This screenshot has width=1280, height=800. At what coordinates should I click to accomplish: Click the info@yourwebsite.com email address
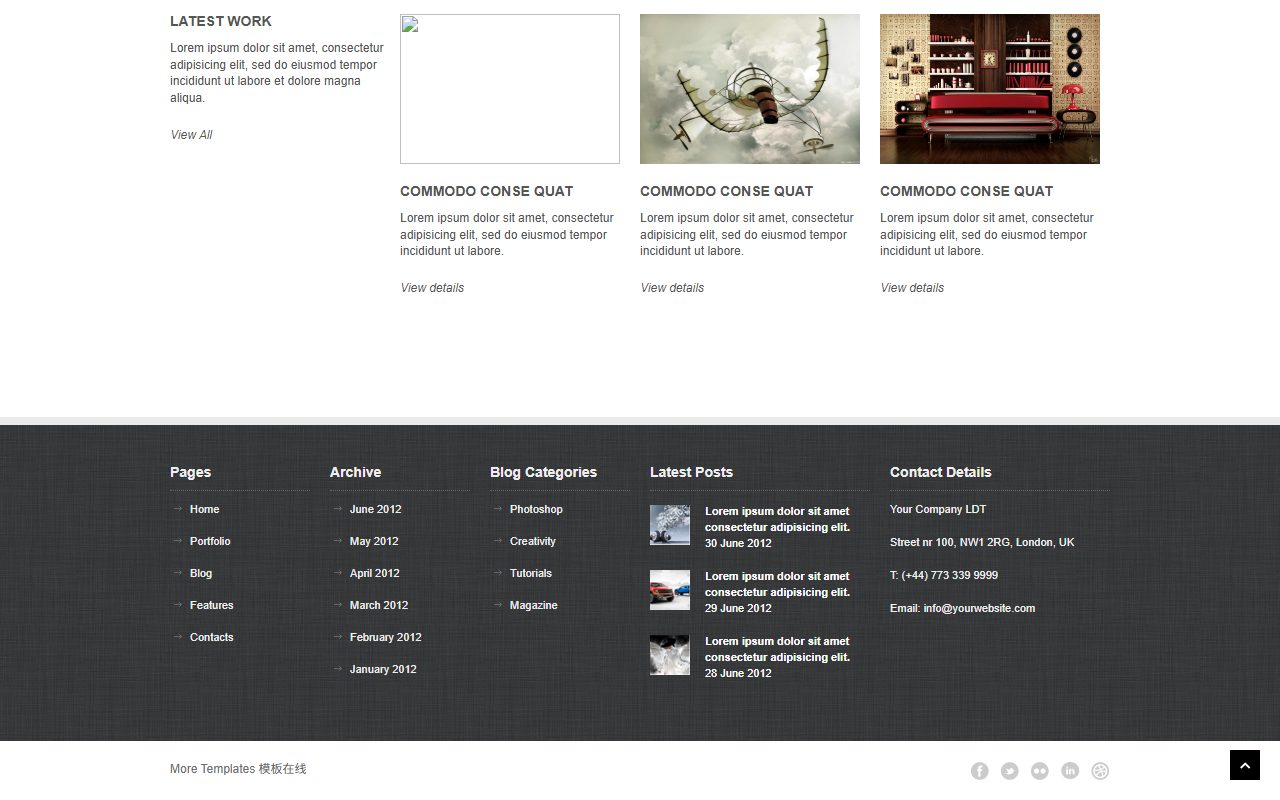pyautogui.click(x=979, y=608)
